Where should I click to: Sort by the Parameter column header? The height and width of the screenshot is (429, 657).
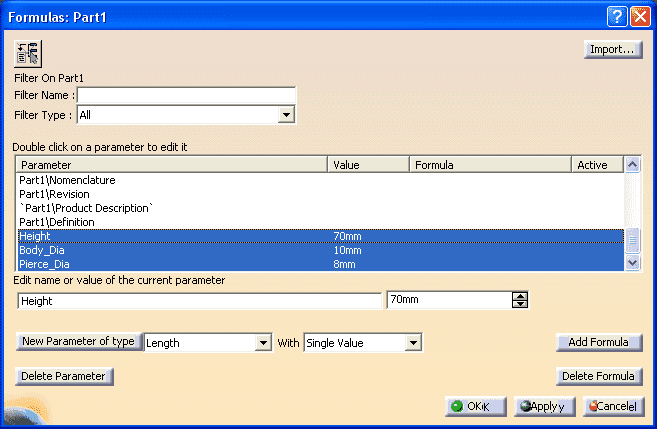[171, 165]
